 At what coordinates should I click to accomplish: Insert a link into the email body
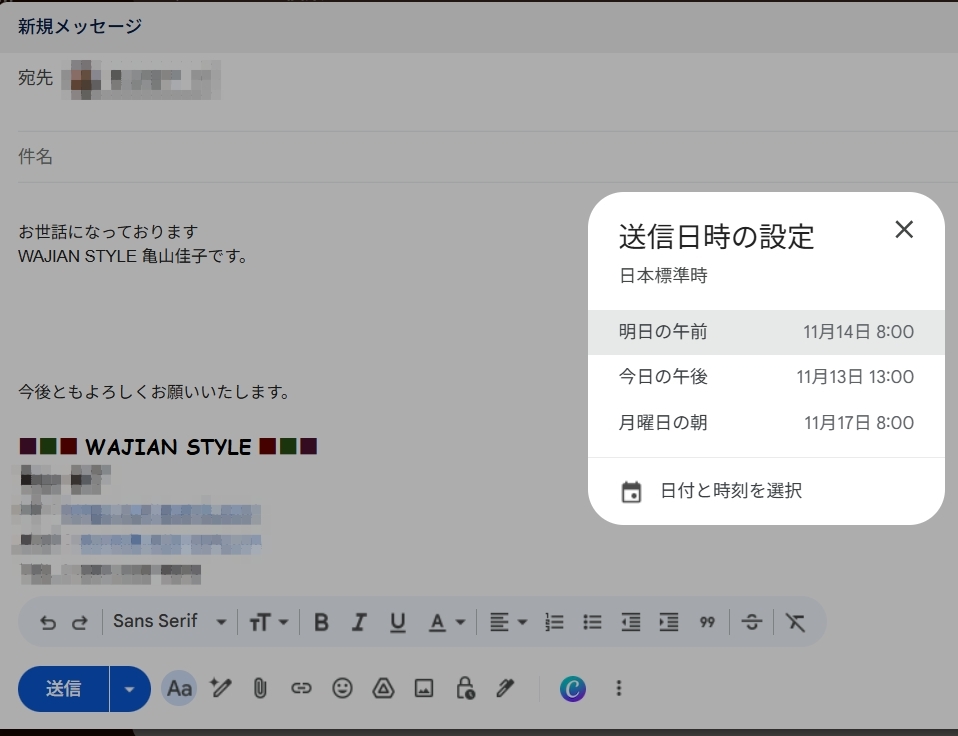point(302,688)
